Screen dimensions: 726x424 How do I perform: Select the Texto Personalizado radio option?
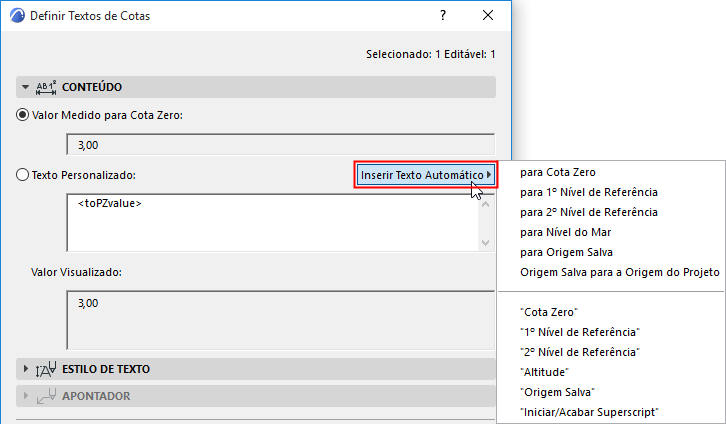(23, 175)
